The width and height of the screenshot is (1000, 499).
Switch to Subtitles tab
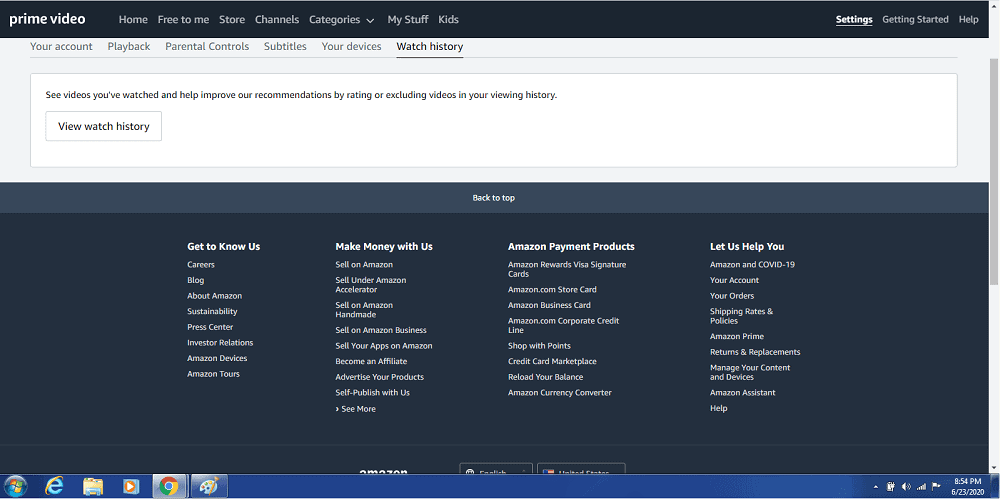click(x=285, y=47)
